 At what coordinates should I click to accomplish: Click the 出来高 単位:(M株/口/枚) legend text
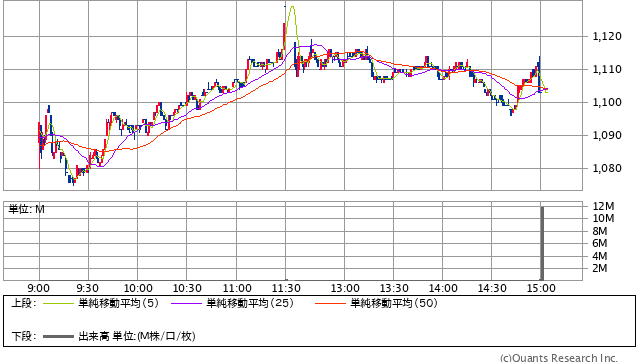pyautogui.click(x=137, y=336)
